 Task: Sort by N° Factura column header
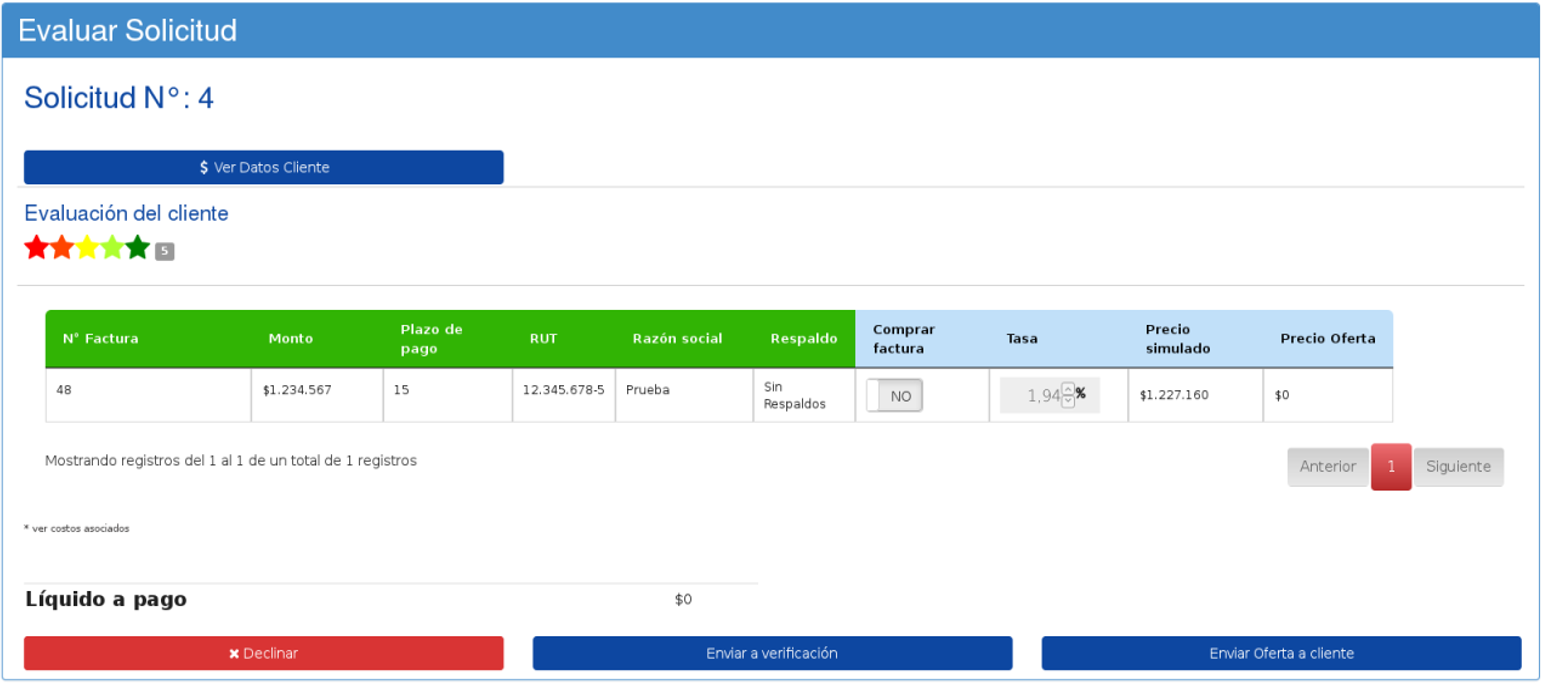coord(148,338)
